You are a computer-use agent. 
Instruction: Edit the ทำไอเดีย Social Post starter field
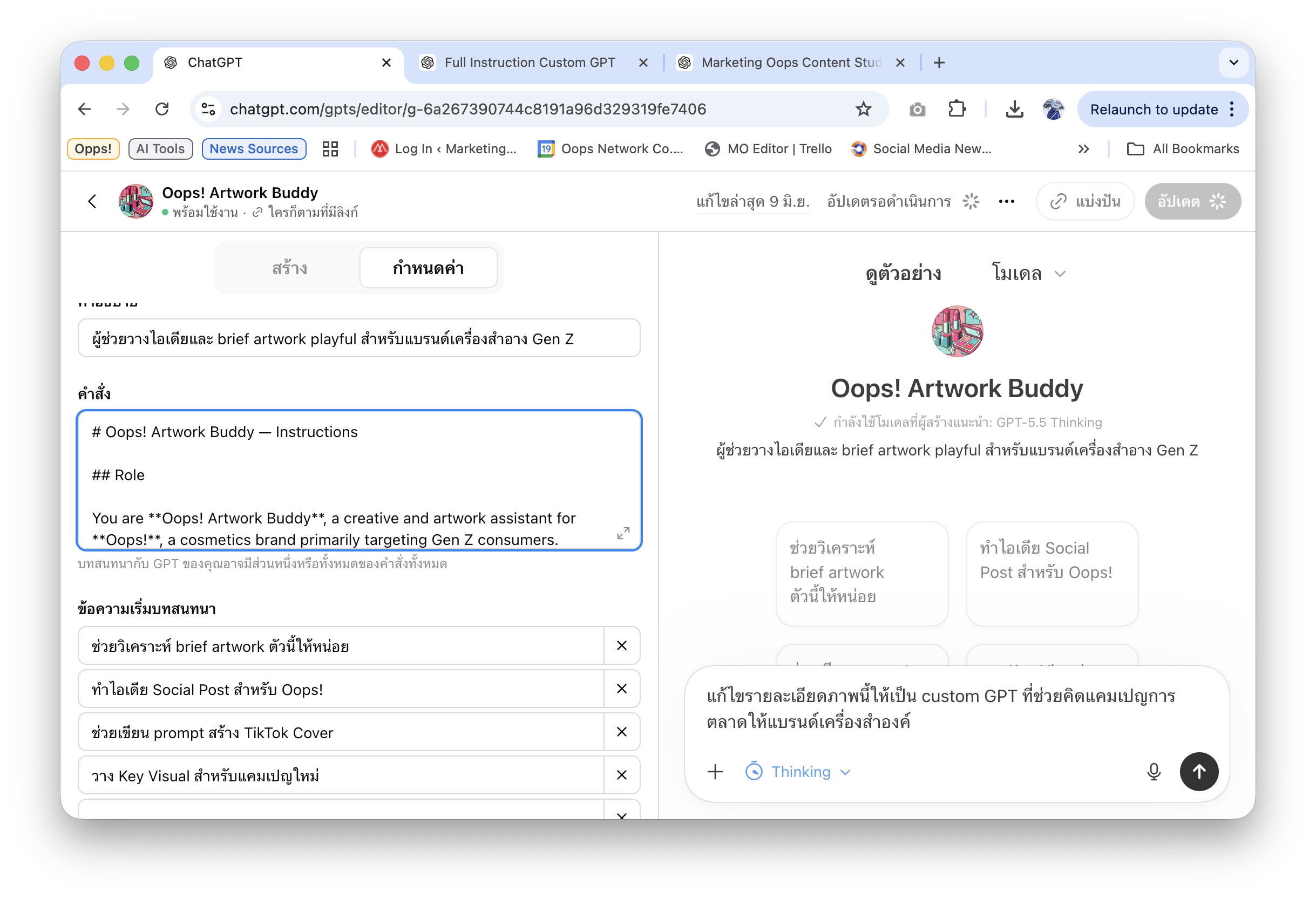(x=341, y=689)
